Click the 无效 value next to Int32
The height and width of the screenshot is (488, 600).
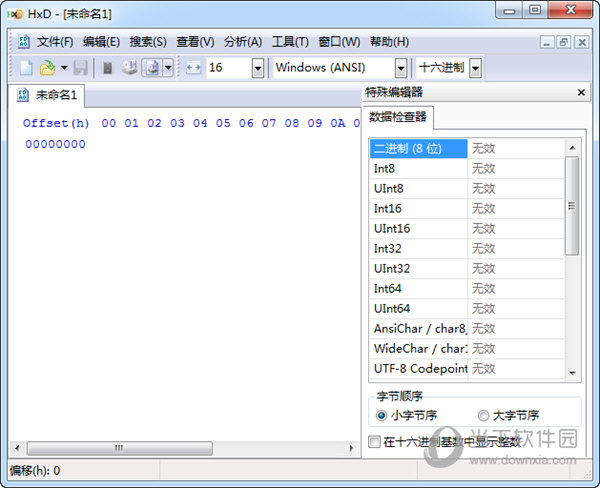pos(483,248)
